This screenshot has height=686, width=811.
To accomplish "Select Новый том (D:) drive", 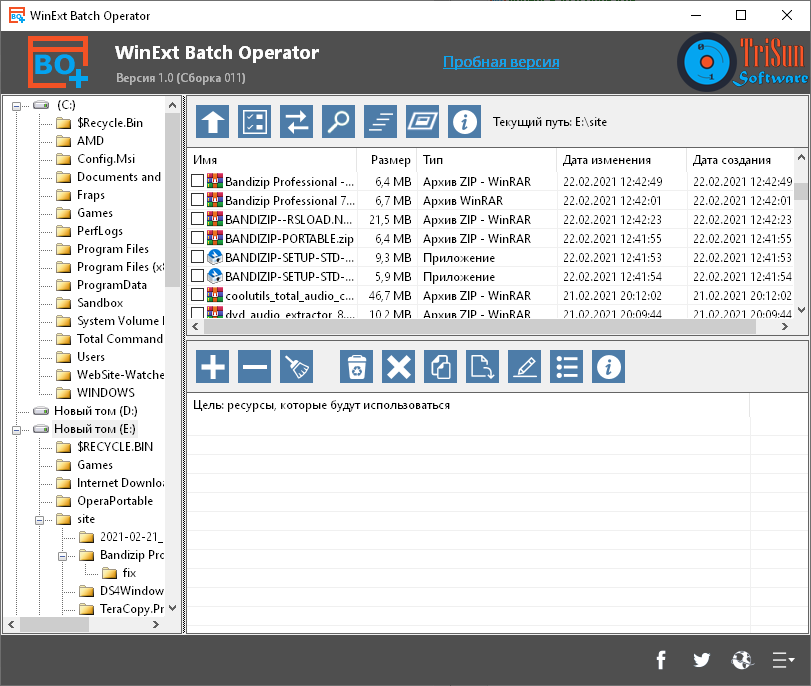I will [96, 411].
